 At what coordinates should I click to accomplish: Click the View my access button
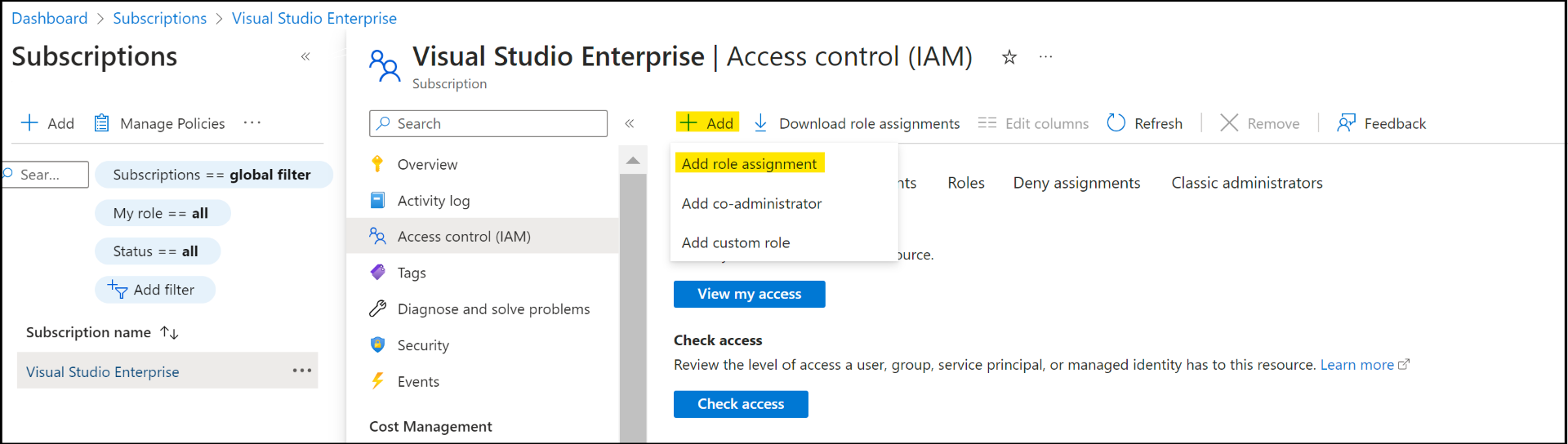pos(750,294)
